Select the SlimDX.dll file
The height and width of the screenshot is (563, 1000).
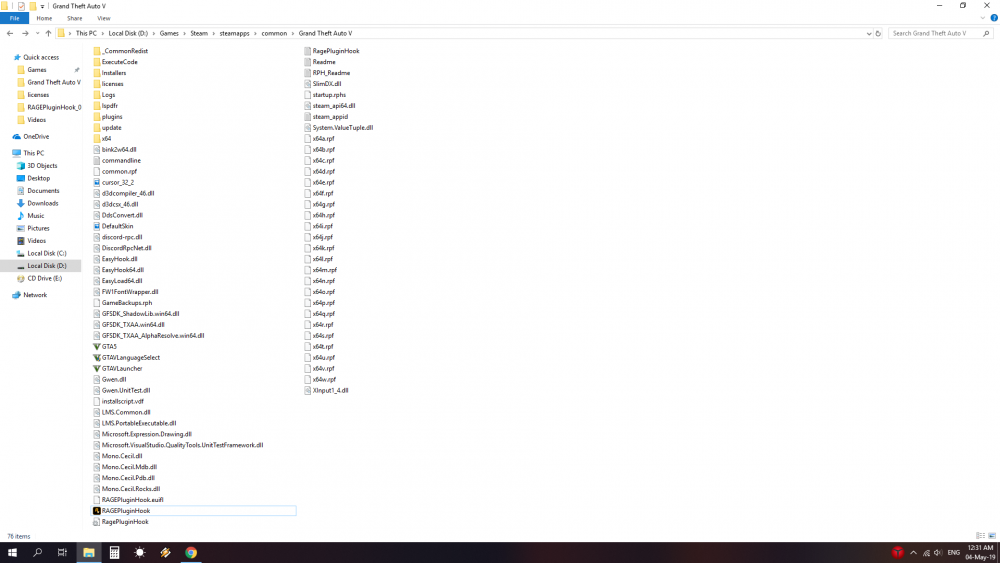point(326,84)
